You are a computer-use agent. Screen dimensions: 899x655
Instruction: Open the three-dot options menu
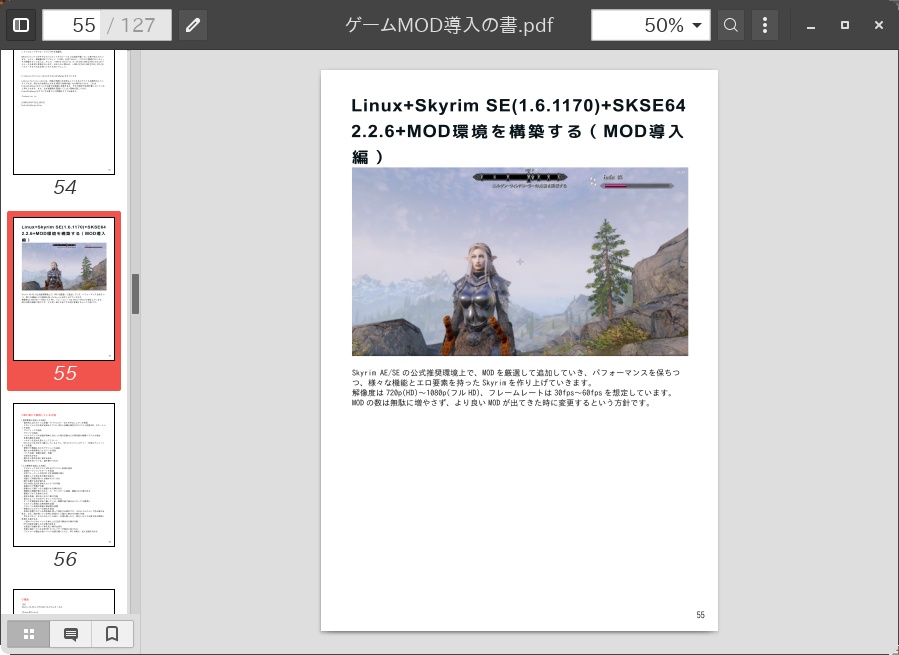[765, 25]
